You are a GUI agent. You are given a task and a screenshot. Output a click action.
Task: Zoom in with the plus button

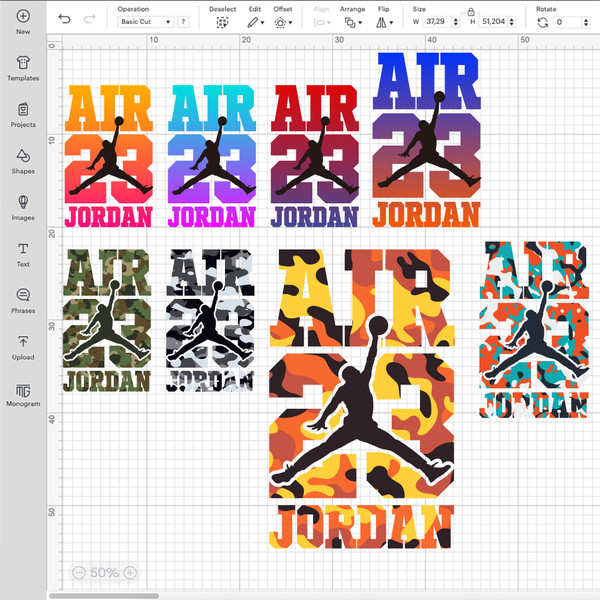tap(130, 572)
